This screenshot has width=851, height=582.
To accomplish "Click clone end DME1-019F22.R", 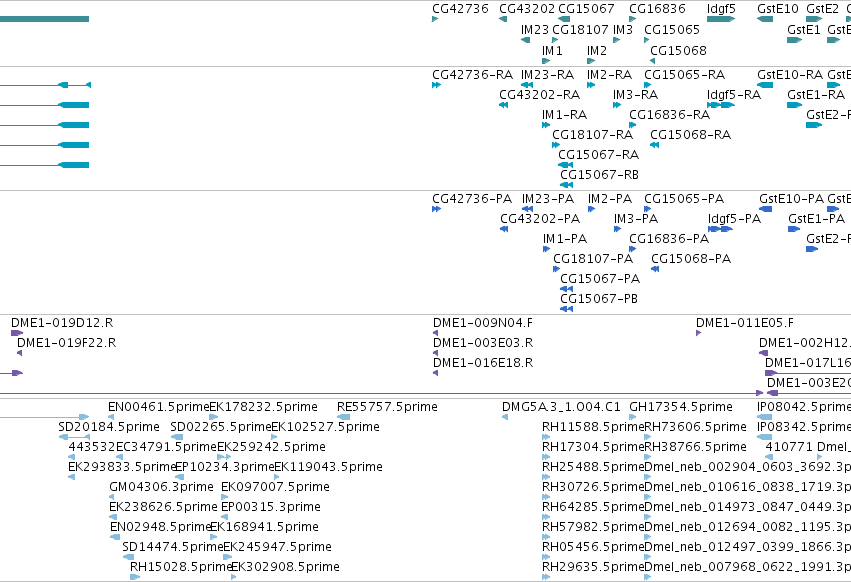I will click(66, 344).
